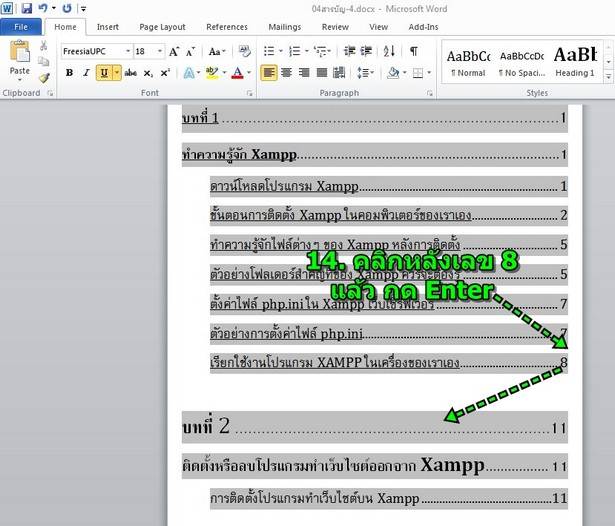This screenshot has width=615, height=526.
Task: Select the Format Painter brush
Action: pos(44,77)
